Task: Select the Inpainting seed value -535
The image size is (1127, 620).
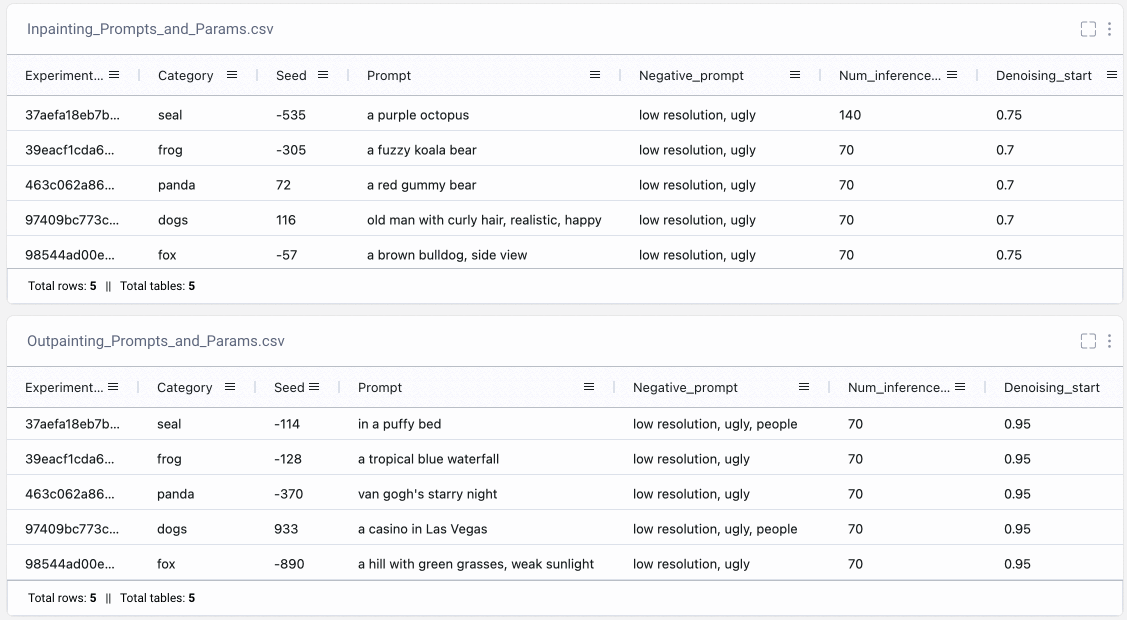Action: 290,115
